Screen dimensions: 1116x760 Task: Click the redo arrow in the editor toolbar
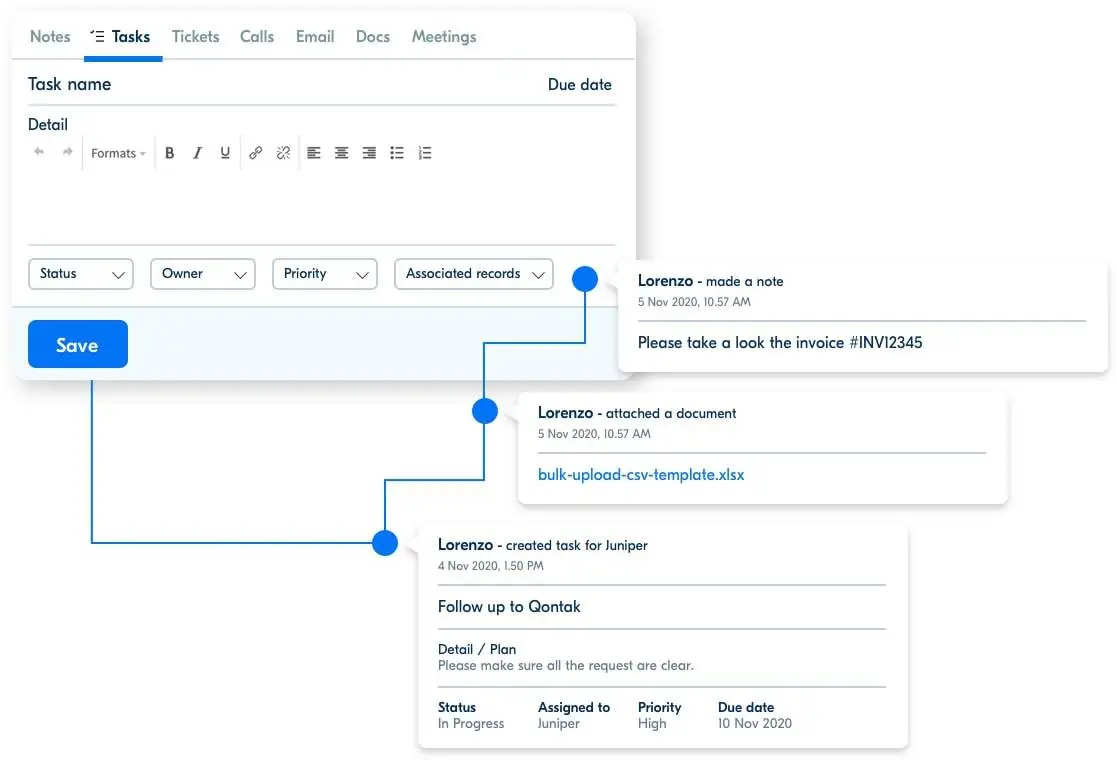point(68,153)
